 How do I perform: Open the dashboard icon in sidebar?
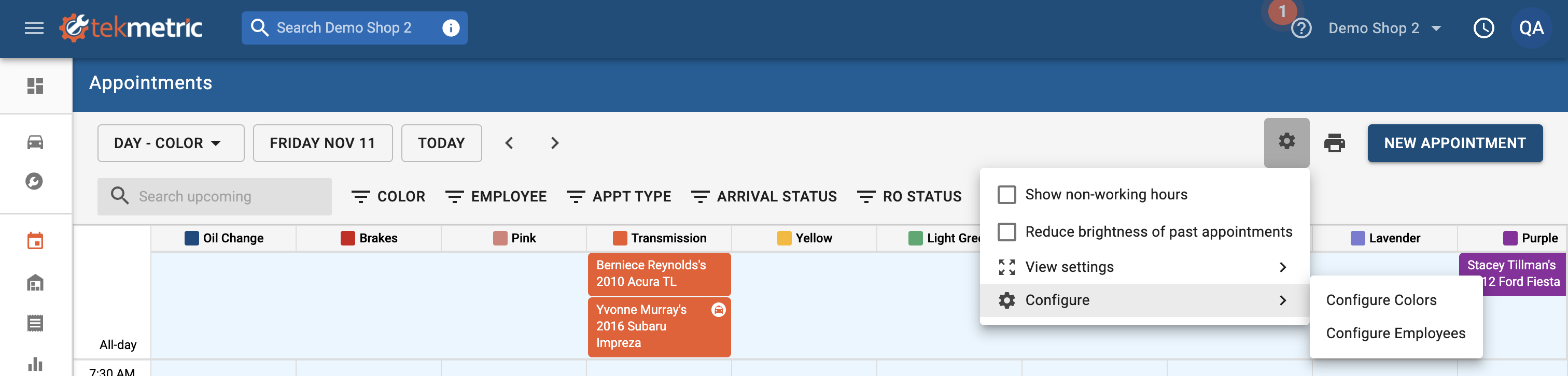coord(35,86)
